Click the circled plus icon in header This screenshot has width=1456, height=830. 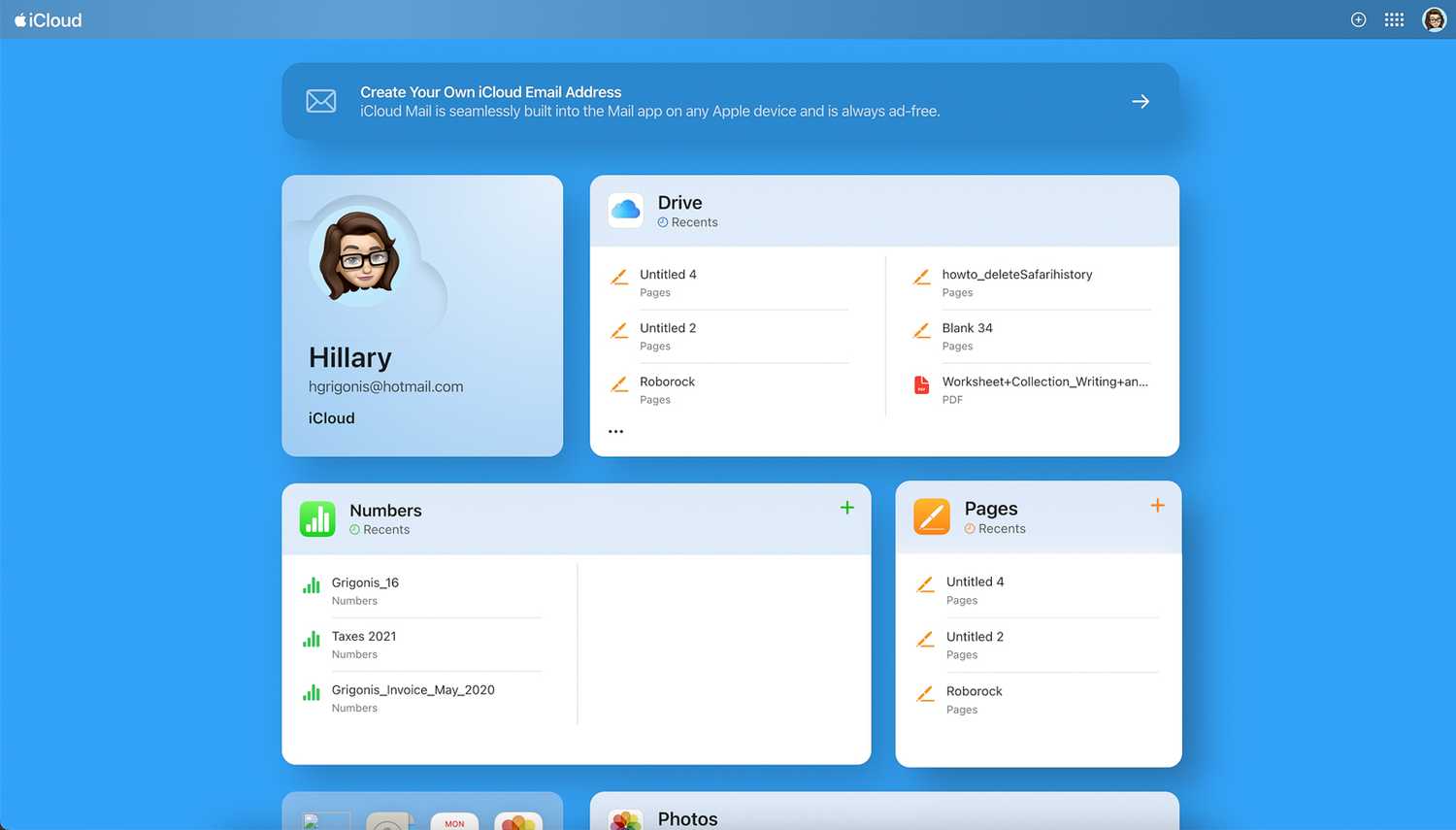(1358, 19)
